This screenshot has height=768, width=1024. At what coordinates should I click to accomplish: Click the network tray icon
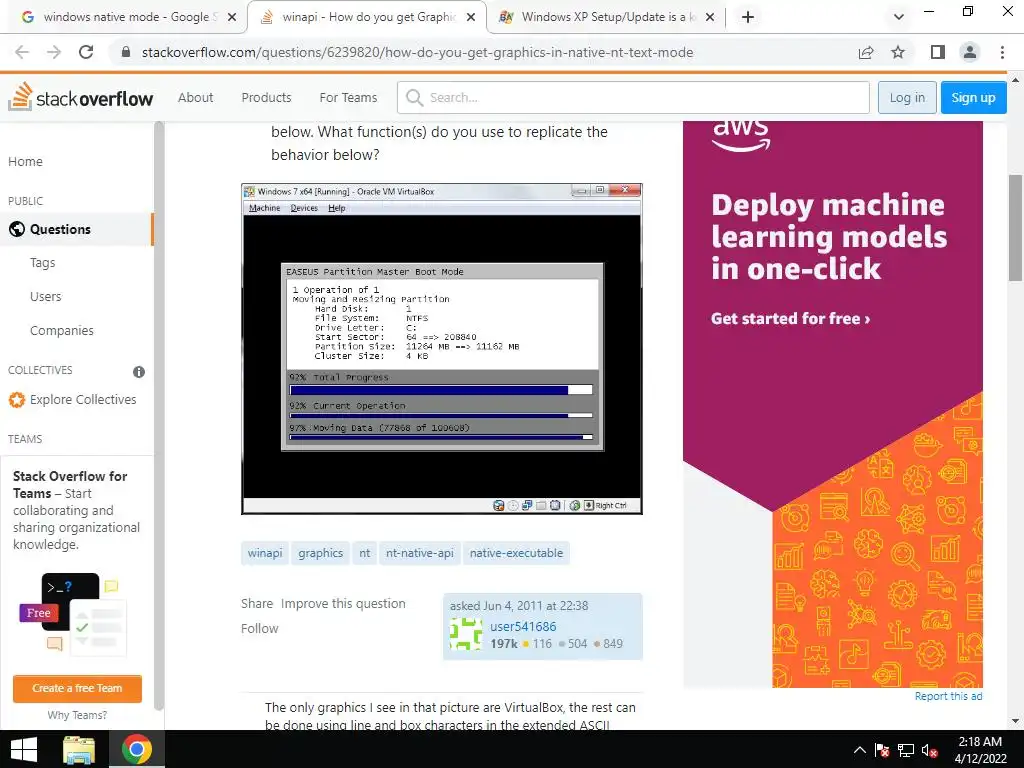tap(906, 750)
